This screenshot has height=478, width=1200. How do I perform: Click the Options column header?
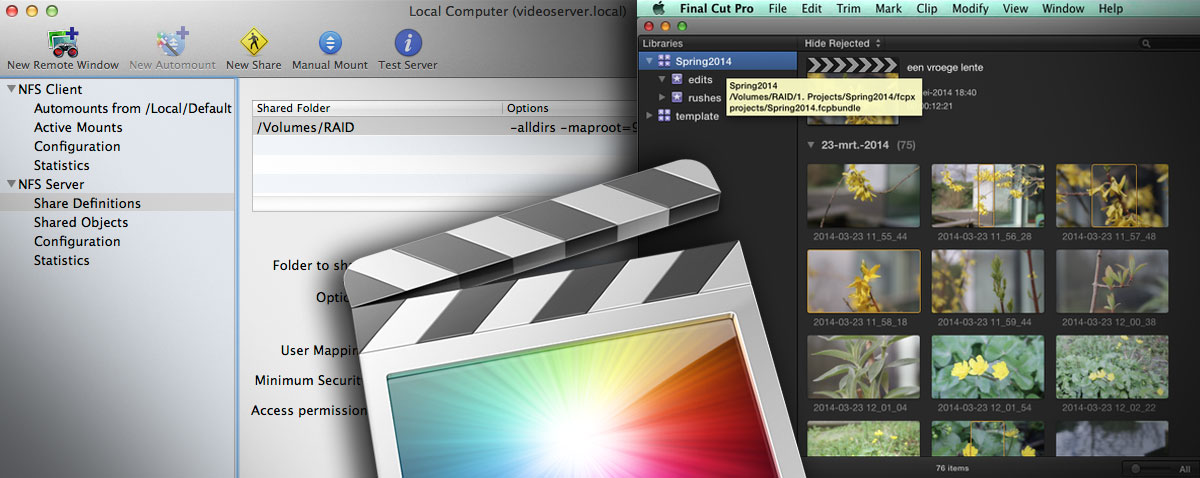click(x=570, y=108)
